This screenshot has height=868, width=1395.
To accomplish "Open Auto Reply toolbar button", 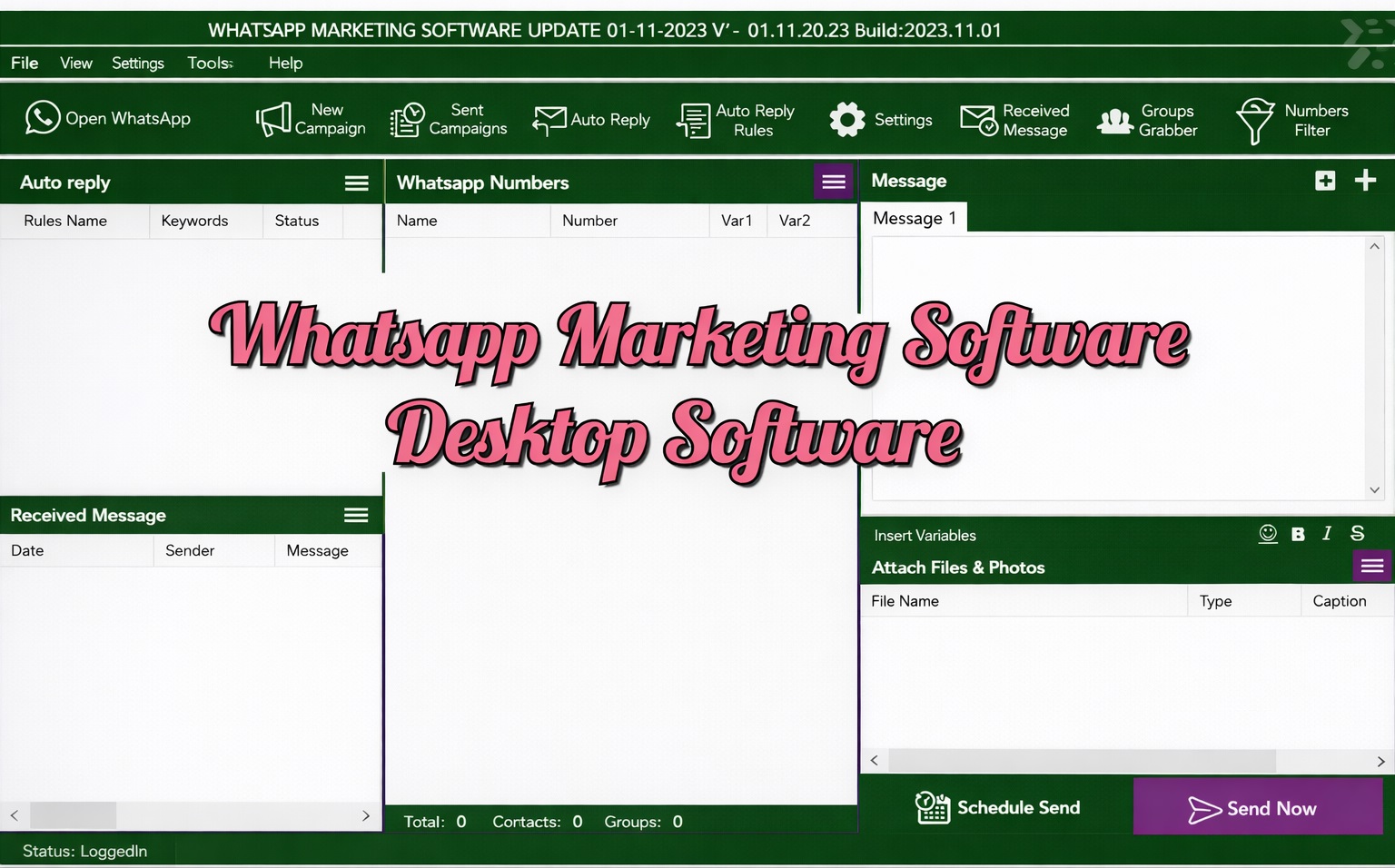I will 591,120.
